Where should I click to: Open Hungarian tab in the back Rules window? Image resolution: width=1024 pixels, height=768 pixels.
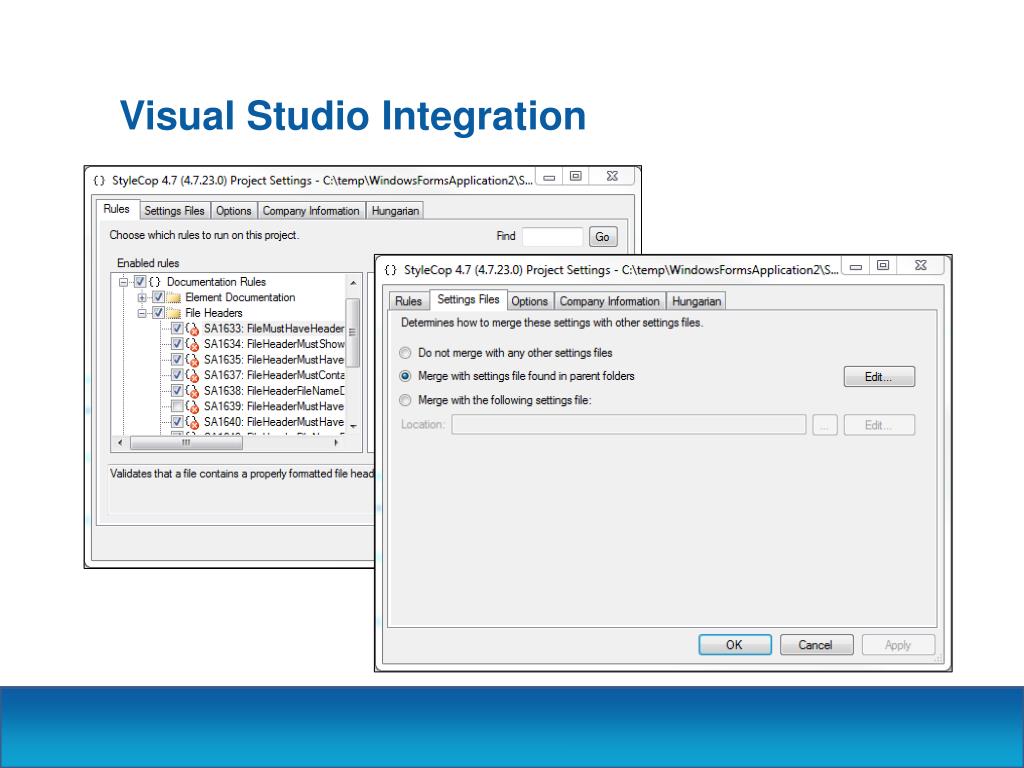(x=395, y=211)
